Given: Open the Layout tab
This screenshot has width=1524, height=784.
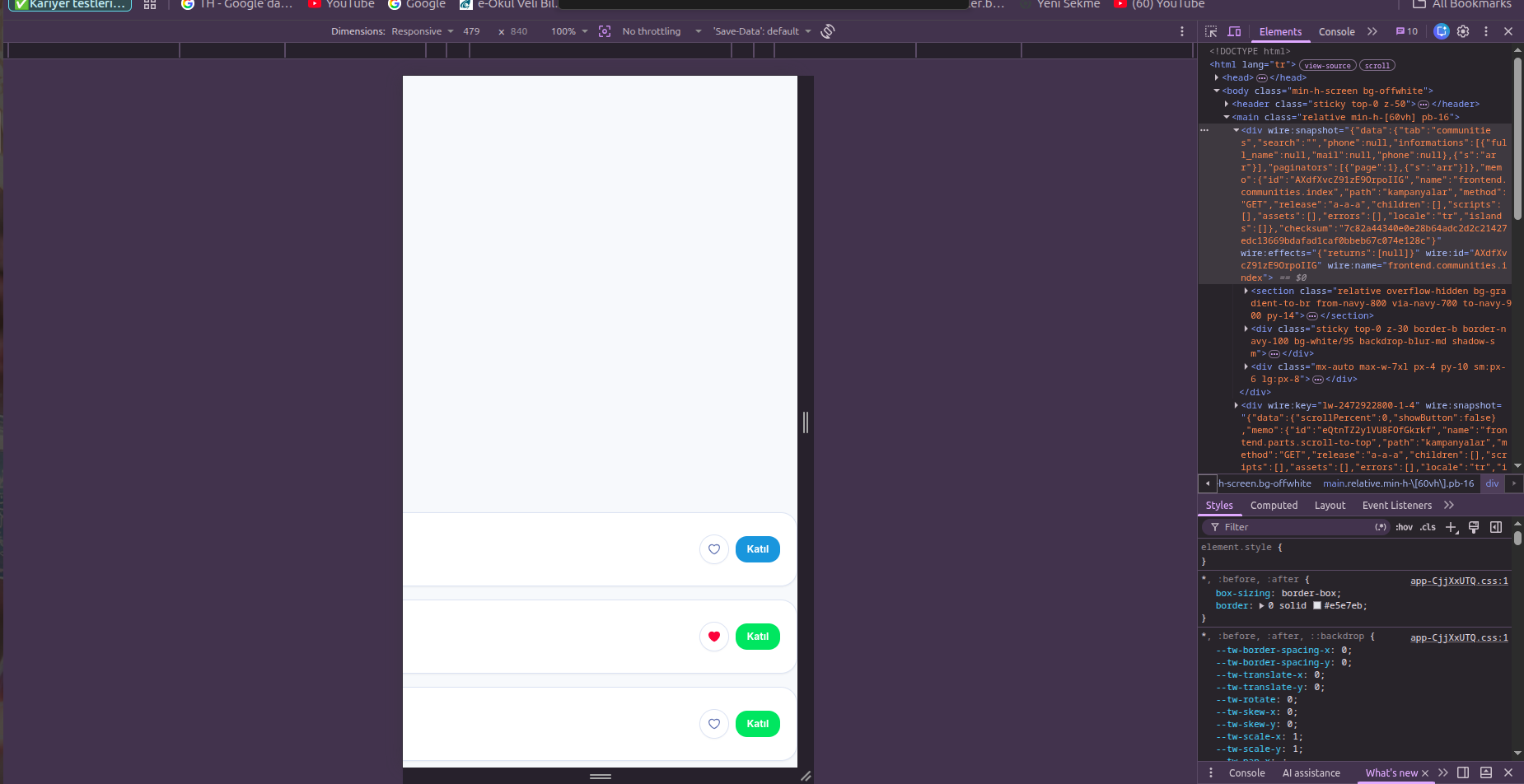Looking at the screenshot, I should tap(1330, 505).
